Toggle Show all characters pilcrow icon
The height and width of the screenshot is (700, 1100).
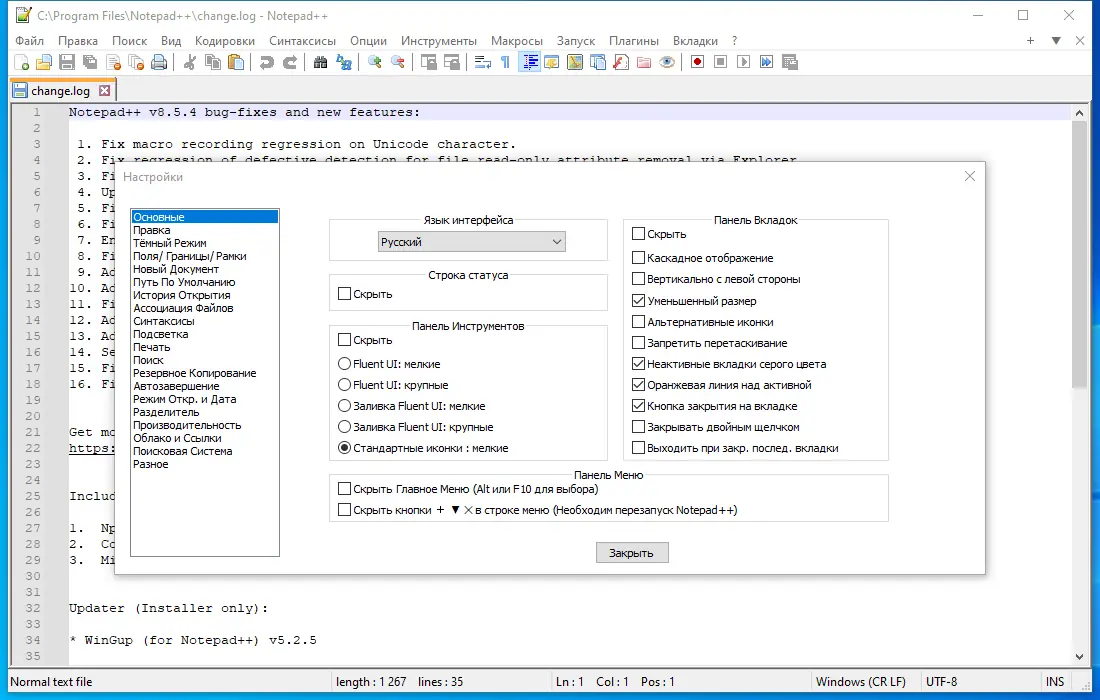[x=505, y=62]
